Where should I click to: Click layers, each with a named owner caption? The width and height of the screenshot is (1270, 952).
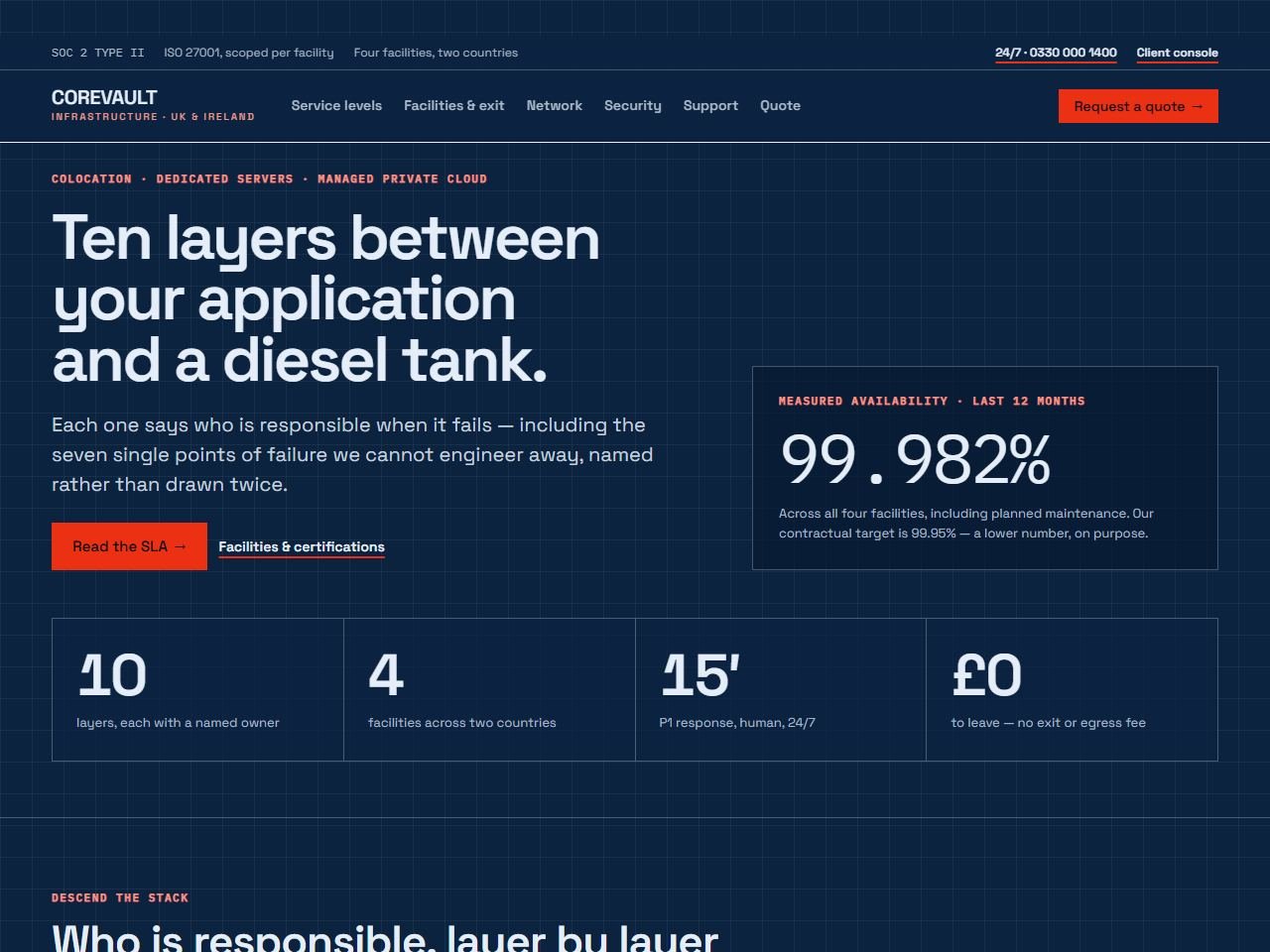(x=178, y=723)
